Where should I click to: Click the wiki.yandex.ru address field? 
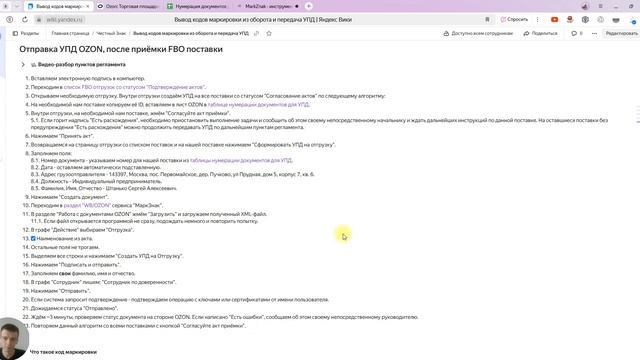65,20
